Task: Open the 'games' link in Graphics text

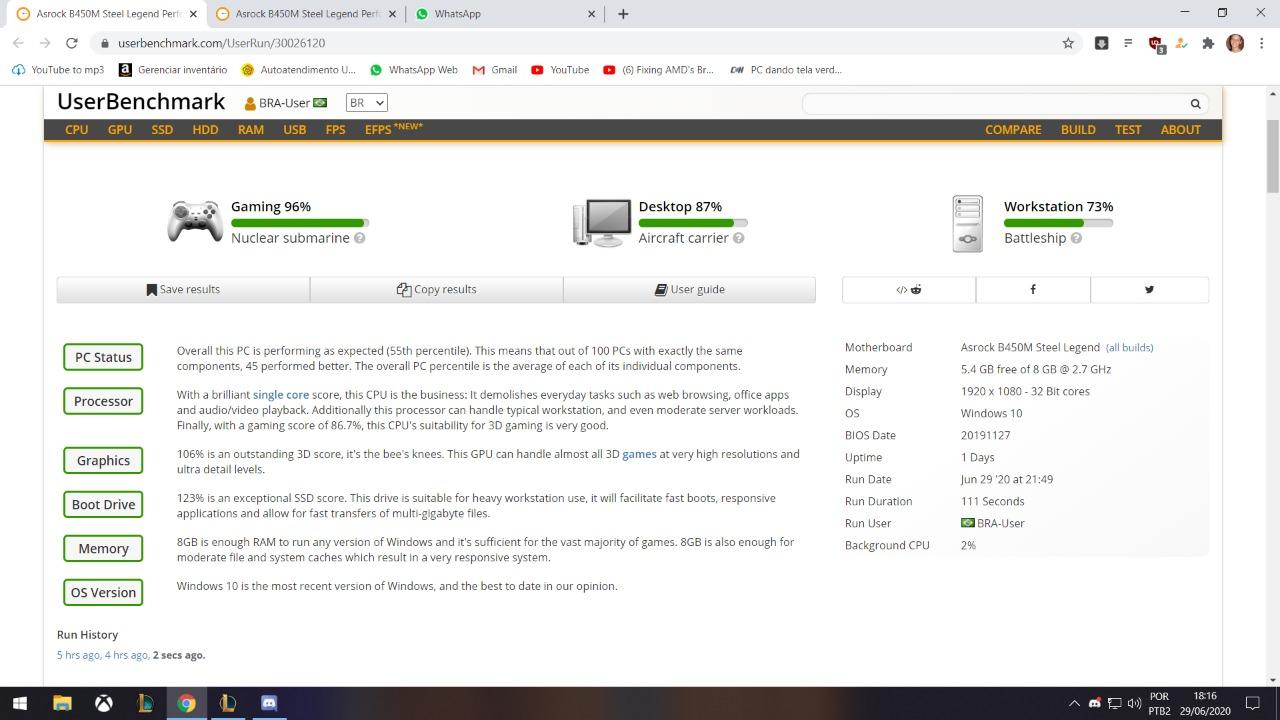Action: click(639, 454)
